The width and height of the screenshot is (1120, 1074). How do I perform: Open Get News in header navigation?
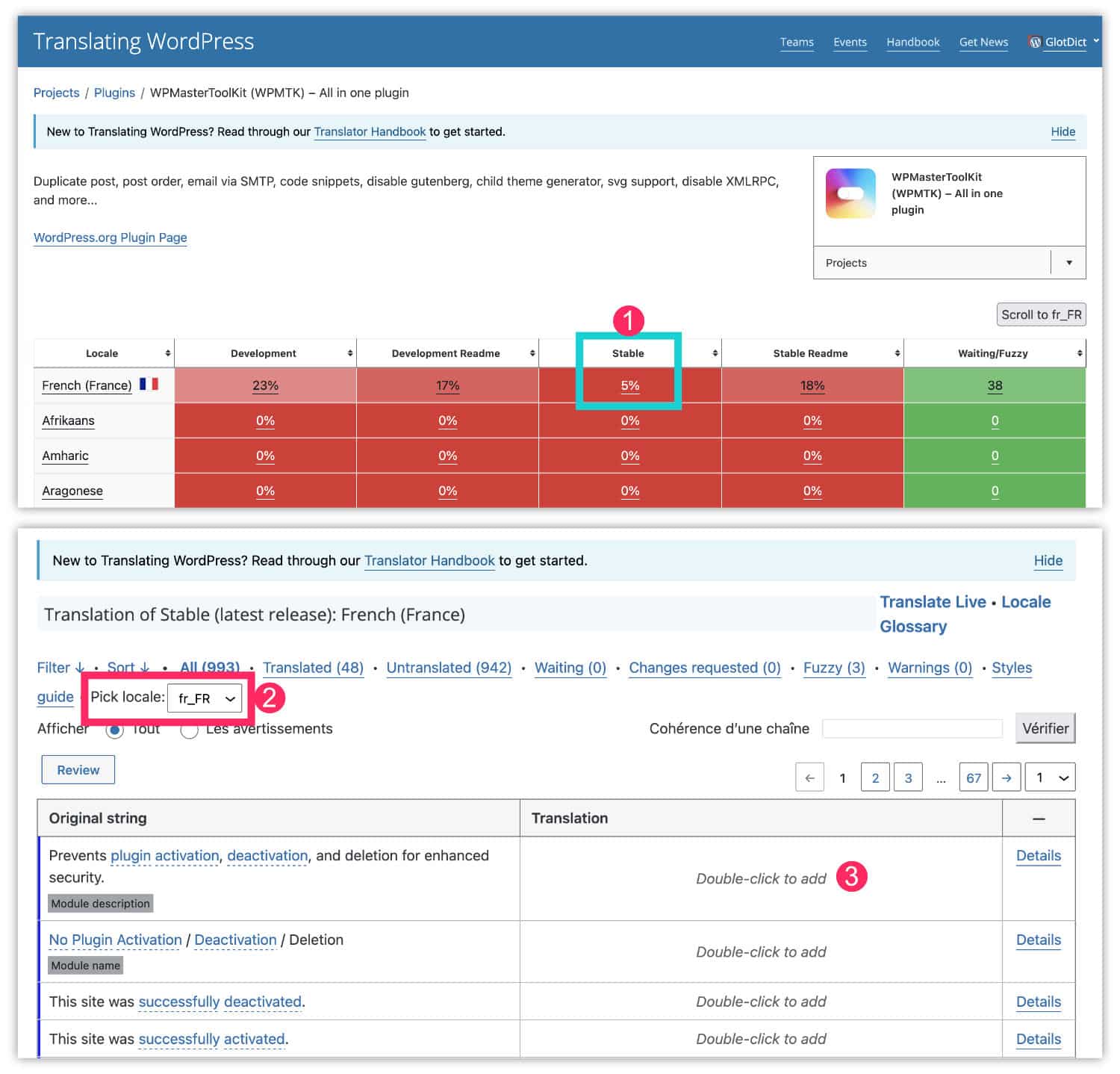click(x=983, y=42)
